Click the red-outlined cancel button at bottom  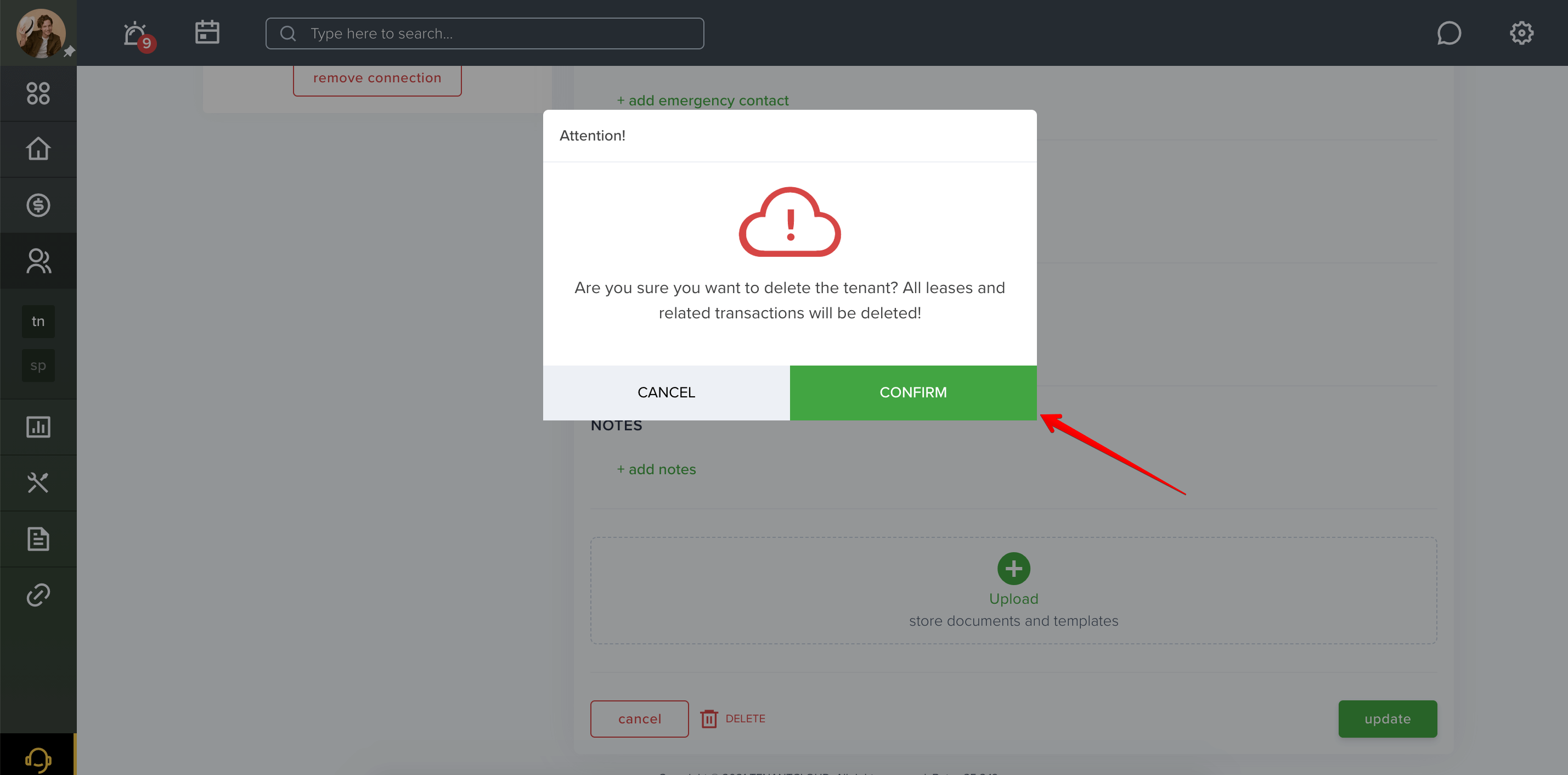pos(639,719)
